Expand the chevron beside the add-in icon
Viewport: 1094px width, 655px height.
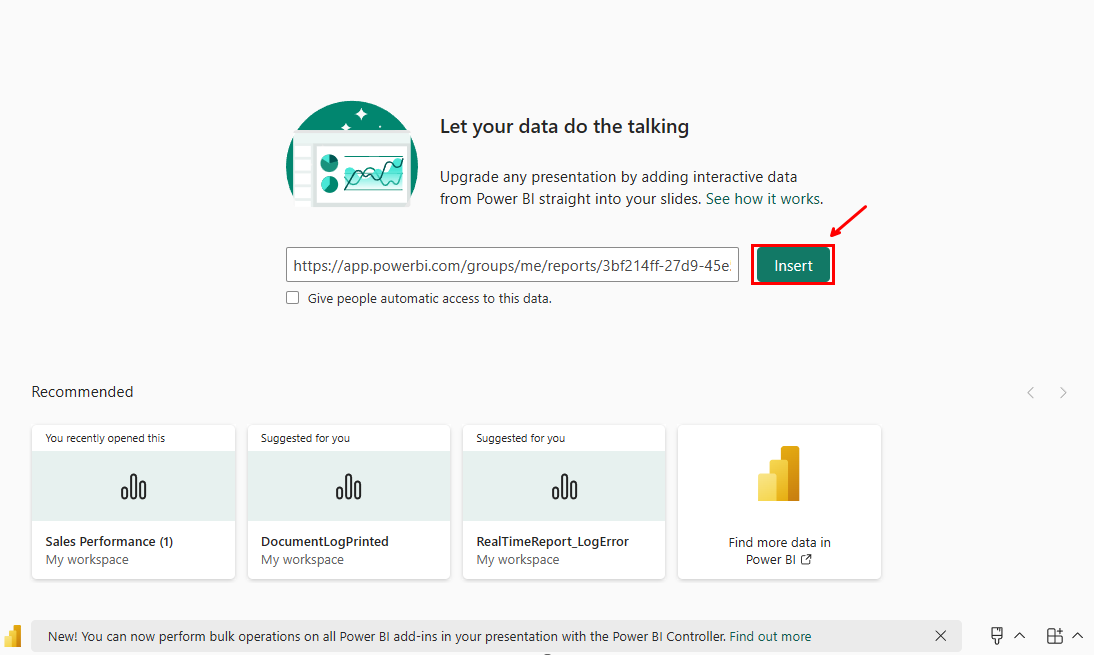point(1078,636)
